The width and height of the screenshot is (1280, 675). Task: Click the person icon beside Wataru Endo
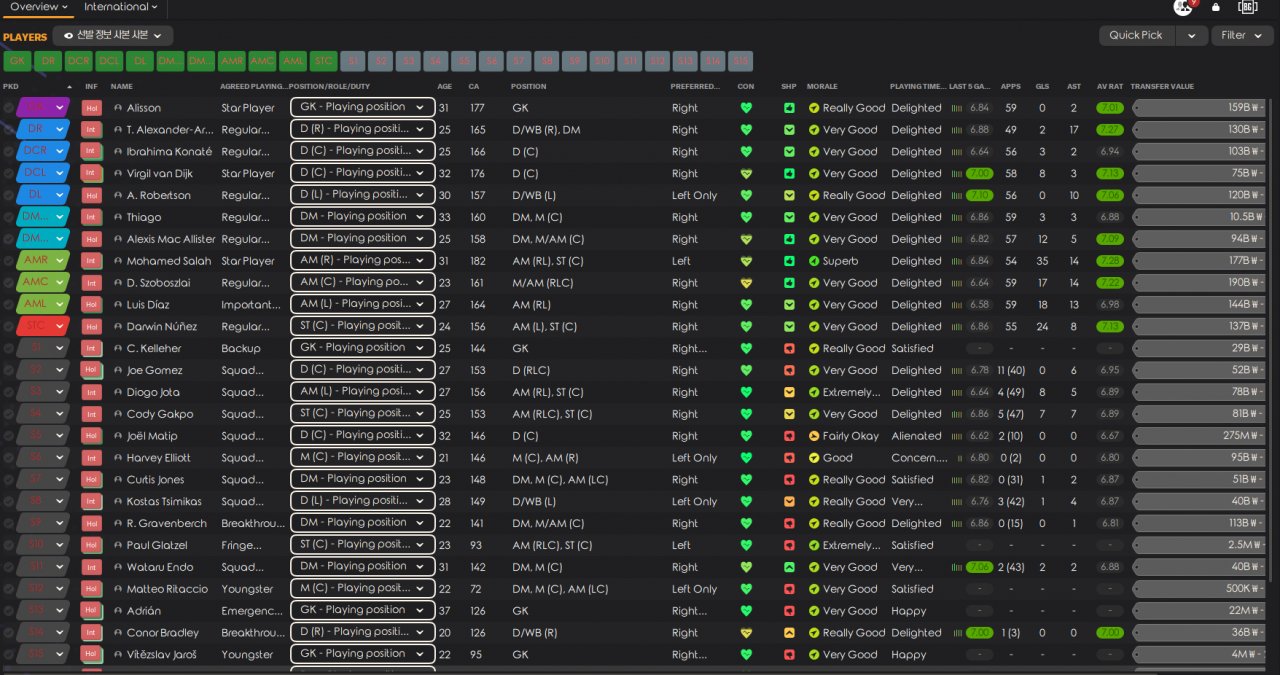(x=116, y=567)
